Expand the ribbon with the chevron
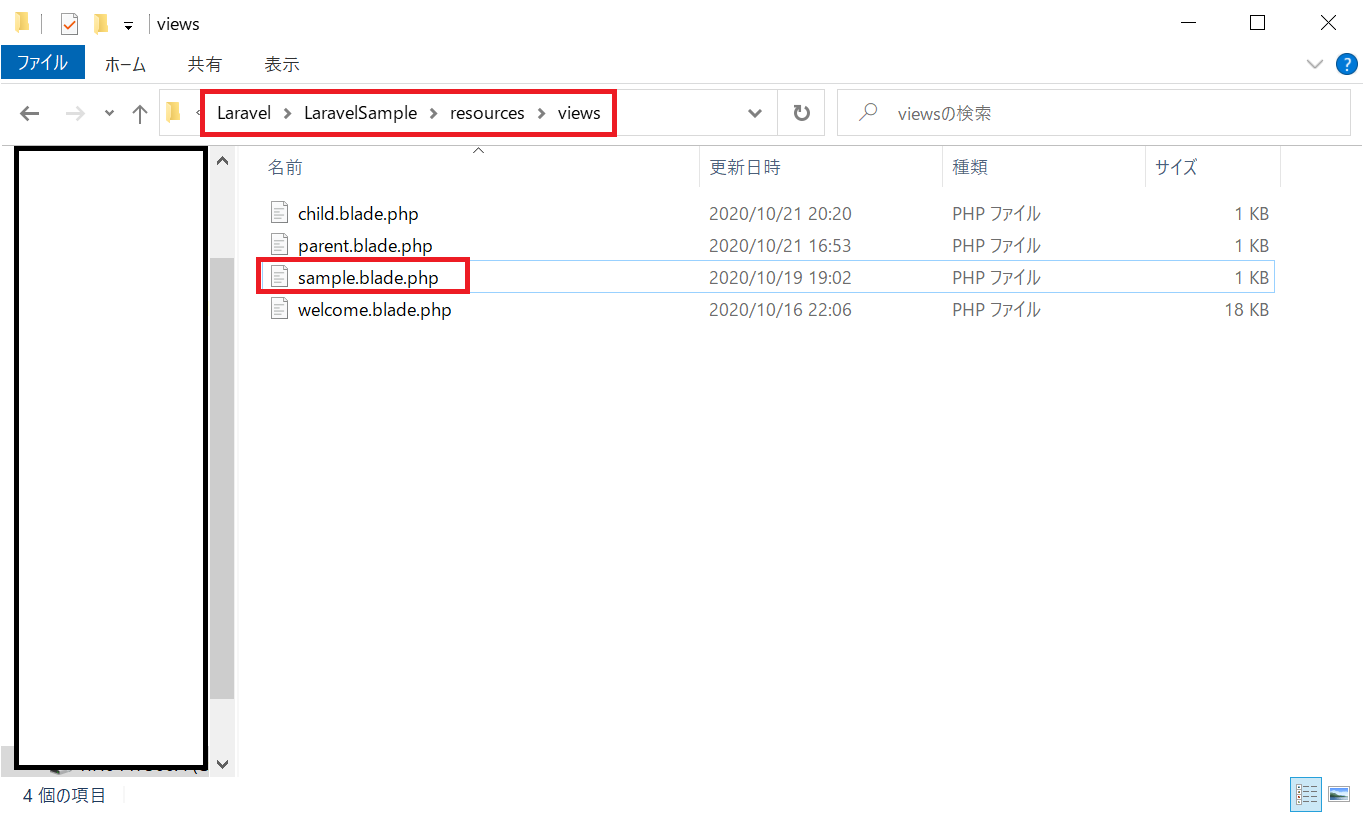This screenshot has width=1363, height=813. click(1315, 64)
